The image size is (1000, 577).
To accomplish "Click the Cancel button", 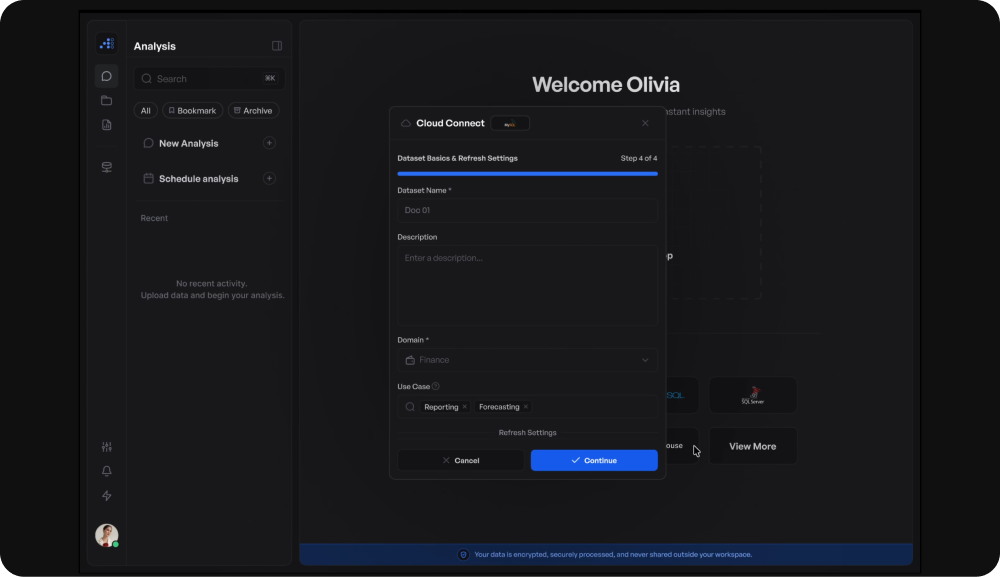I will click(460, 460).
